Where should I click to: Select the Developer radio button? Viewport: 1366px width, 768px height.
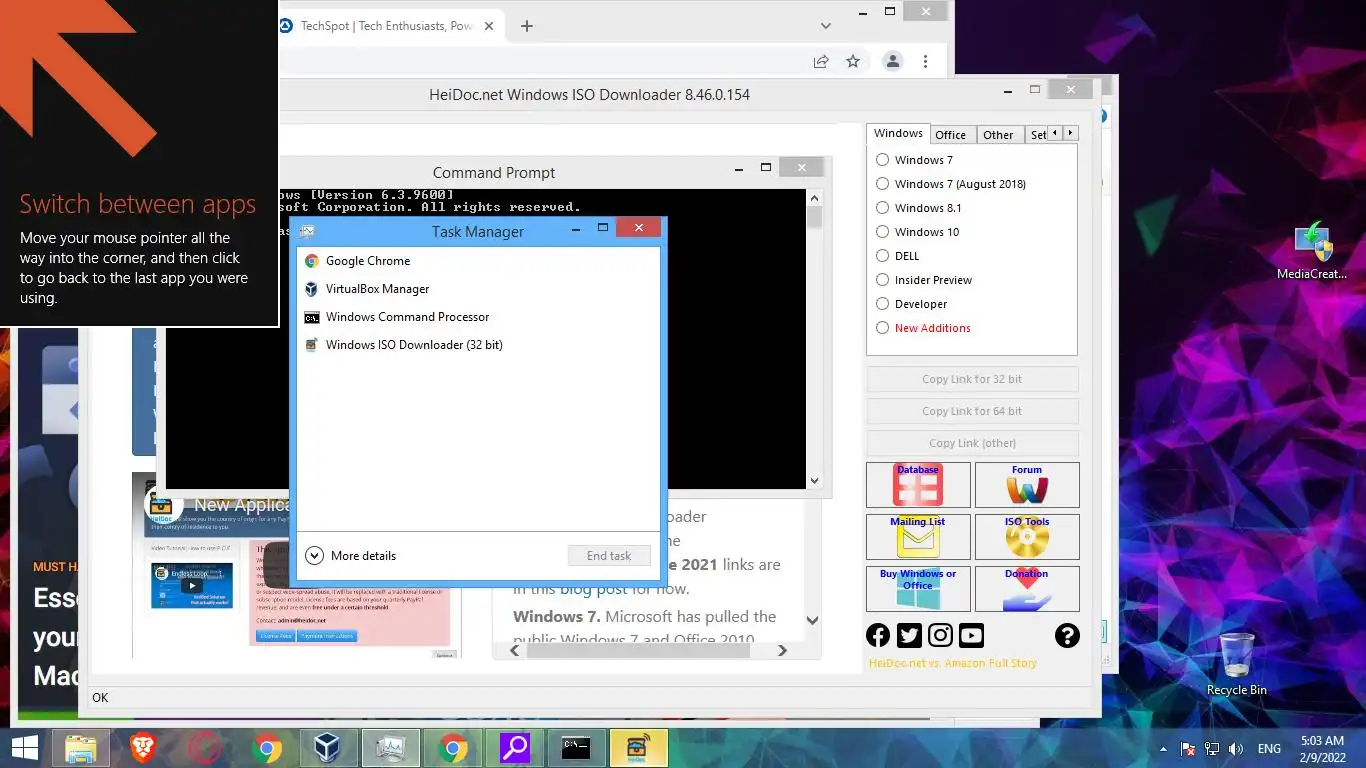tap(882, 304)
